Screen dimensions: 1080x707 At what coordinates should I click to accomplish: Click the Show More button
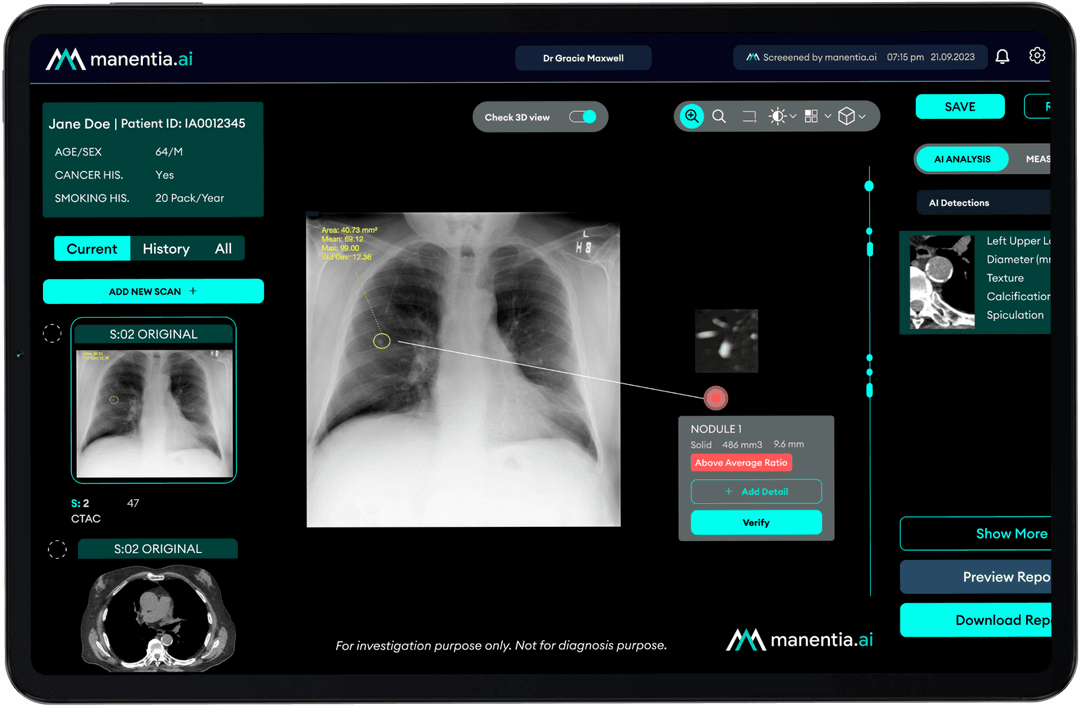pos(975,533)
